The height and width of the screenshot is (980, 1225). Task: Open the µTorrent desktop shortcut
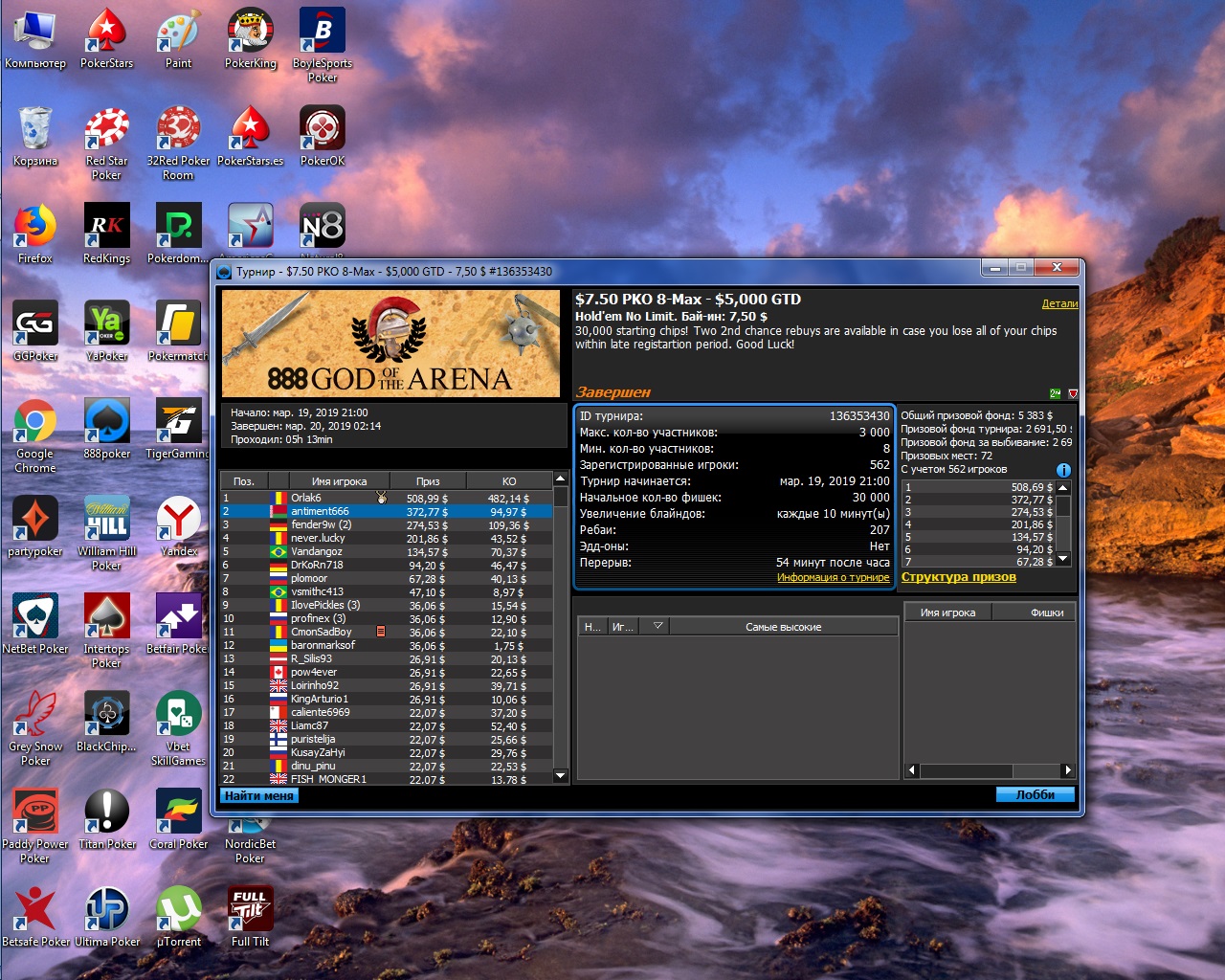point(178,917)
